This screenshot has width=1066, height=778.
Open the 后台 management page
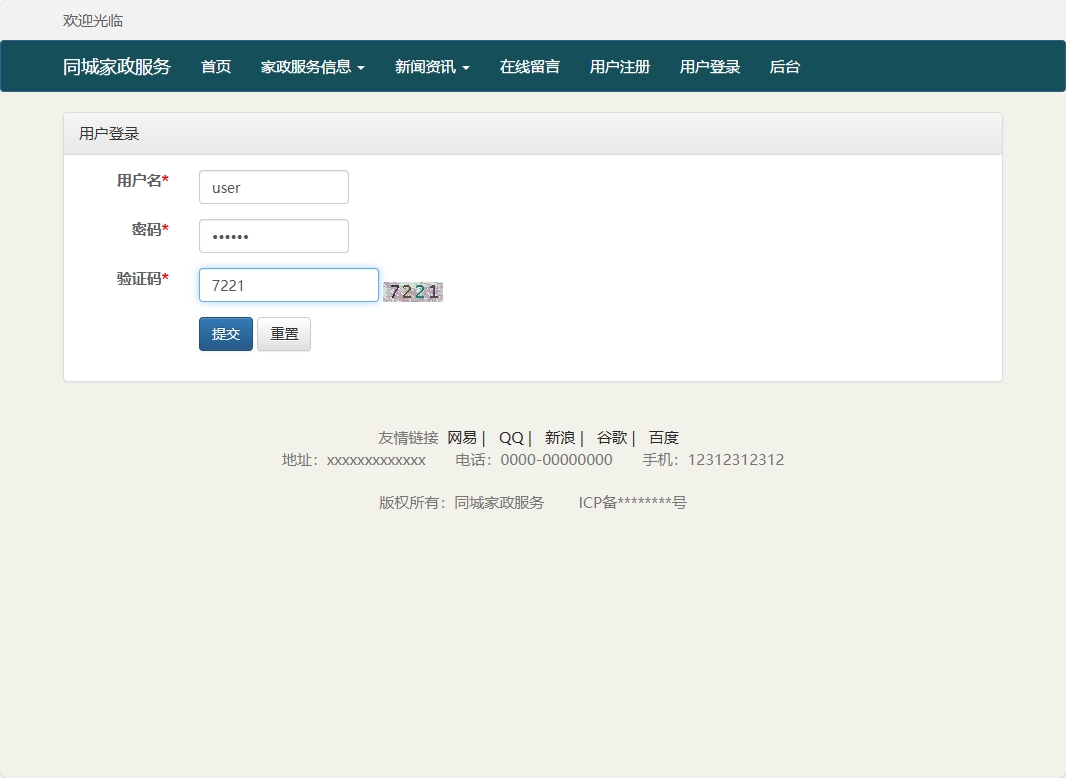[x=785, y=66]
